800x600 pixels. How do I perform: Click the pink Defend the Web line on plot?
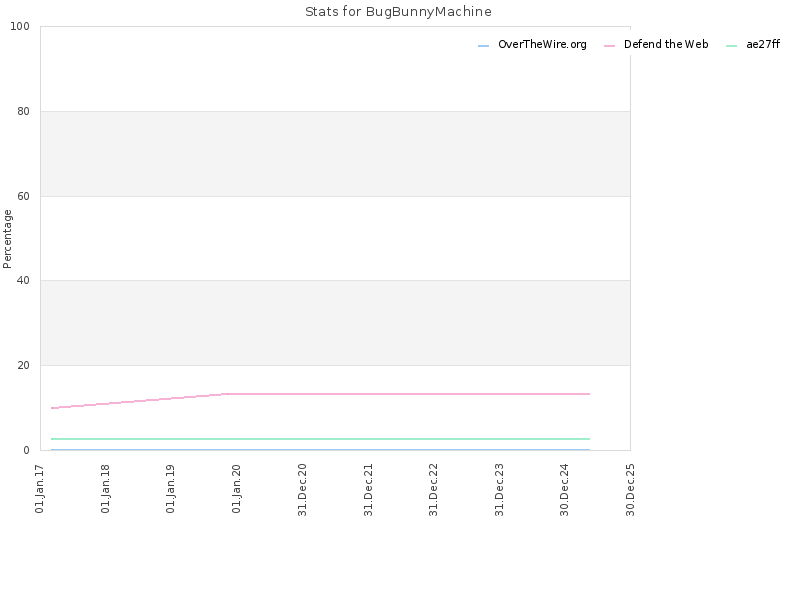(408, 394)
